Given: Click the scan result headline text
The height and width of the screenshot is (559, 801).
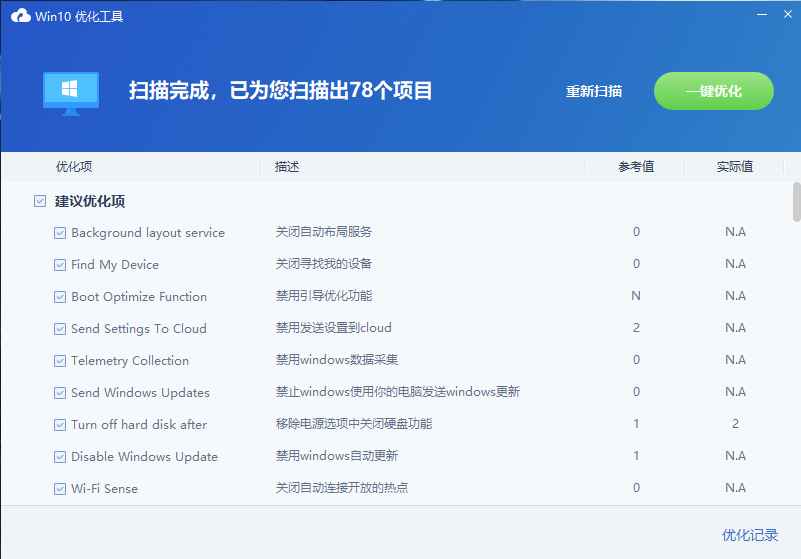Looking at the screenshot, I should pos(280,91).
